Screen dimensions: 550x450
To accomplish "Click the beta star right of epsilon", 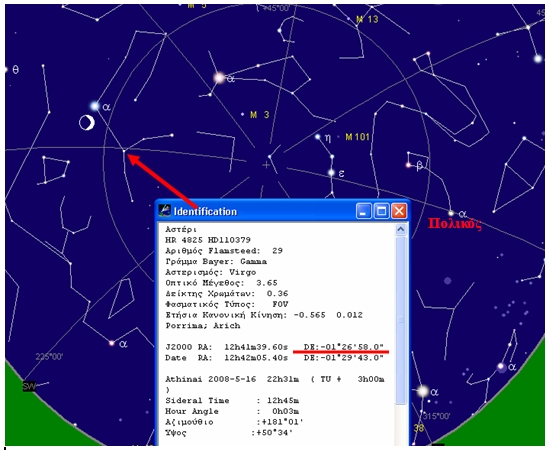I will (x=409, y=165).
